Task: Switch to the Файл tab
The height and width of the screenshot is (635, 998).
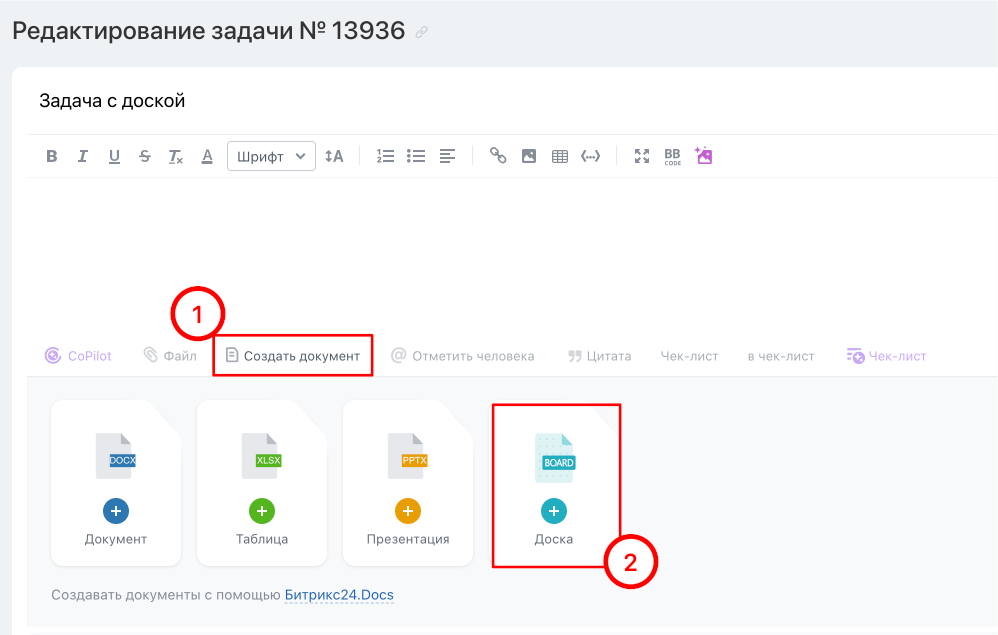Action: (x=170, y=355)
